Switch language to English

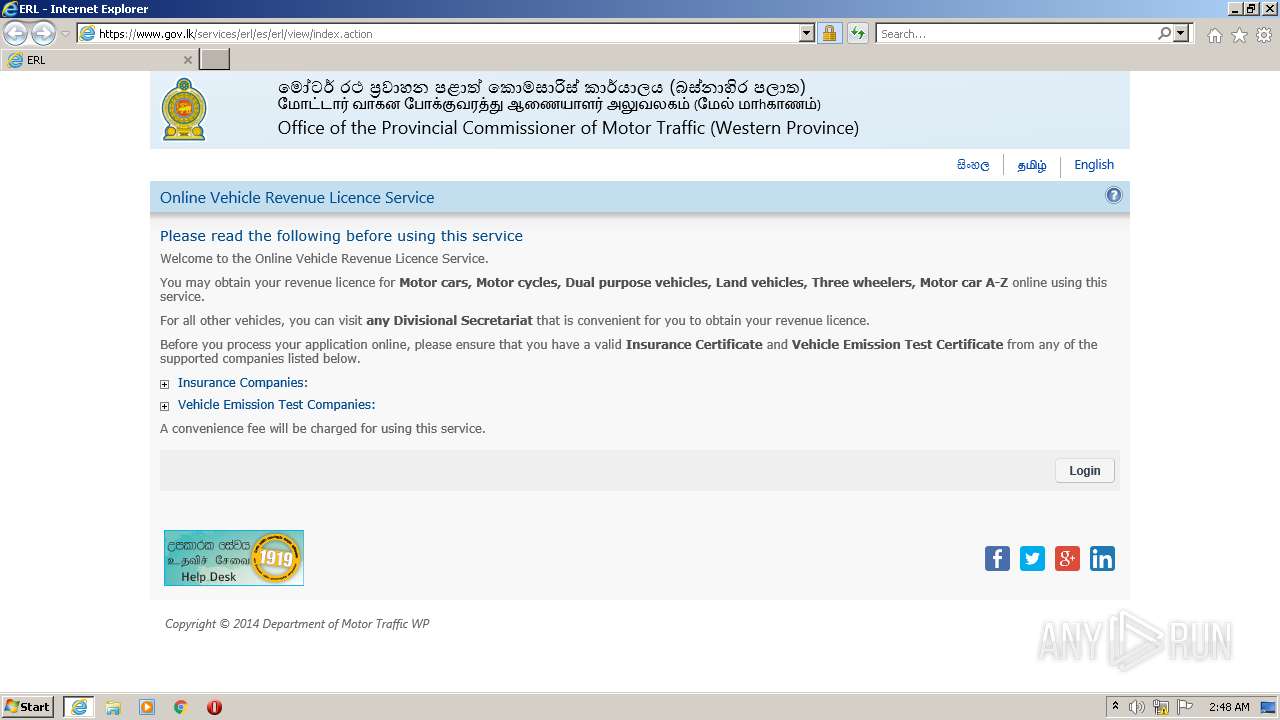(1094, 165)
